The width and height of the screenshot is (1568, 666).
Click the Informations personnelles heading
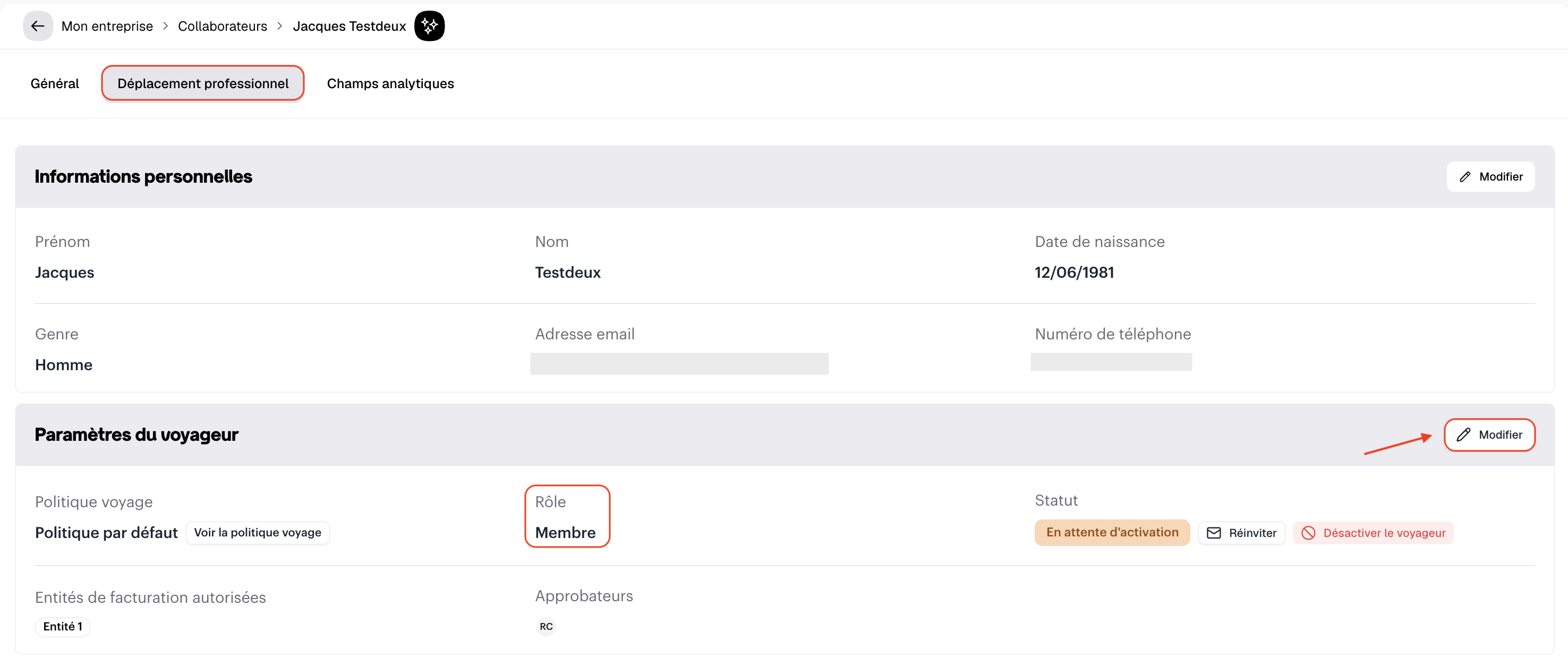click(143, 176)
